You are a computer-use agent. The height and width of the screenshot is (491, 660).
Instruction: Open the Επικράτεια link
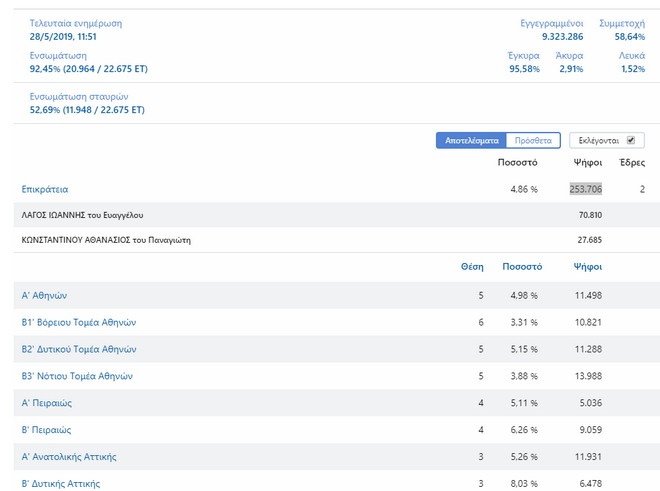click(45, 189)
